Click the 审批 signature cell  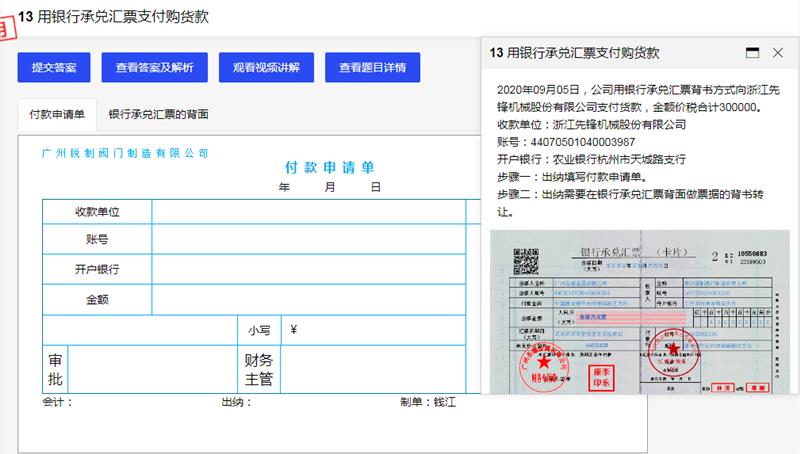point(150,370)
